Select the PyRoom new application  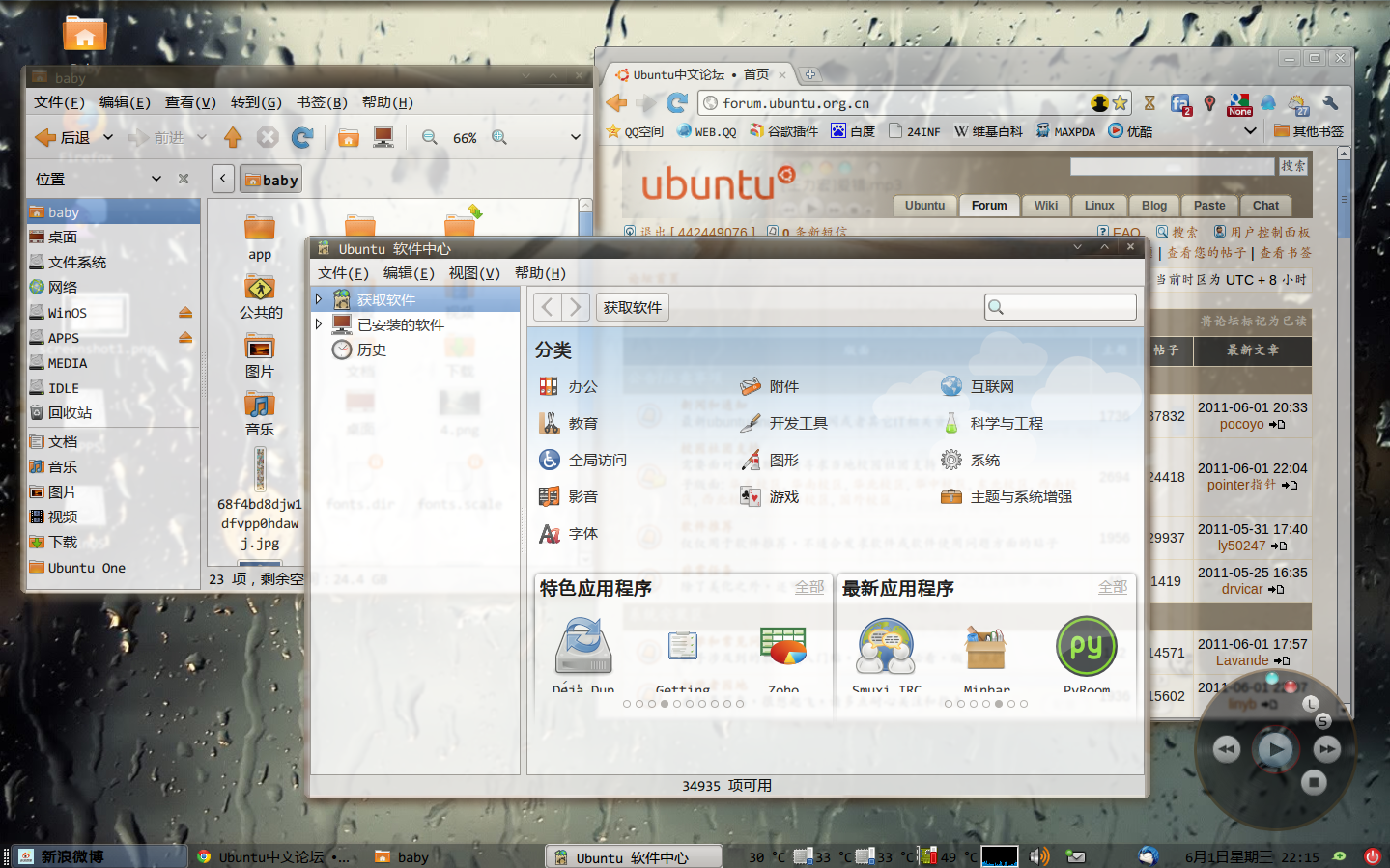point(1087,656)
